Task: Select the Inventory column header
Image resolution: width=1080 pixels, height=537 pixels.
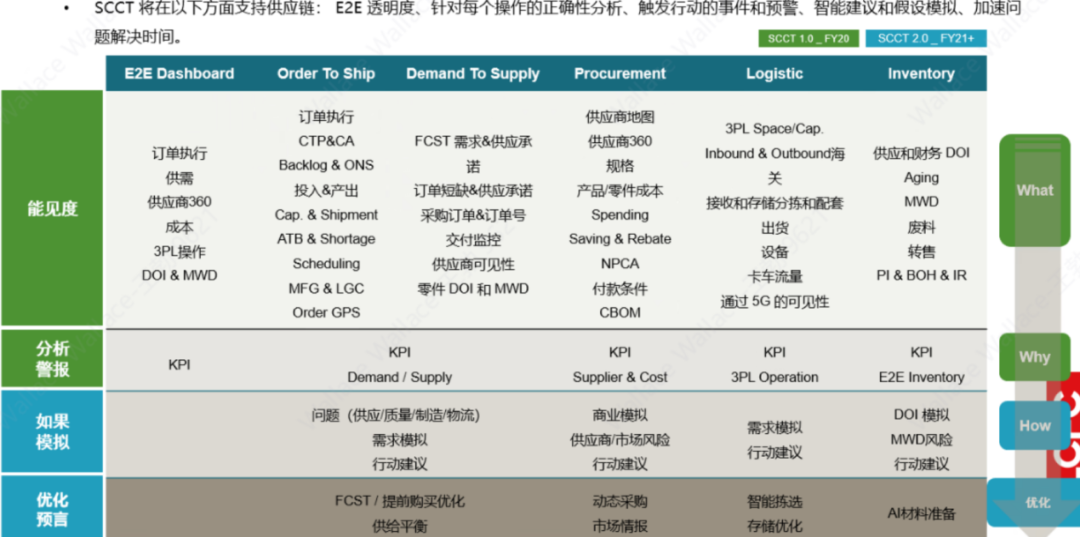Action: [x=921, y=74]
